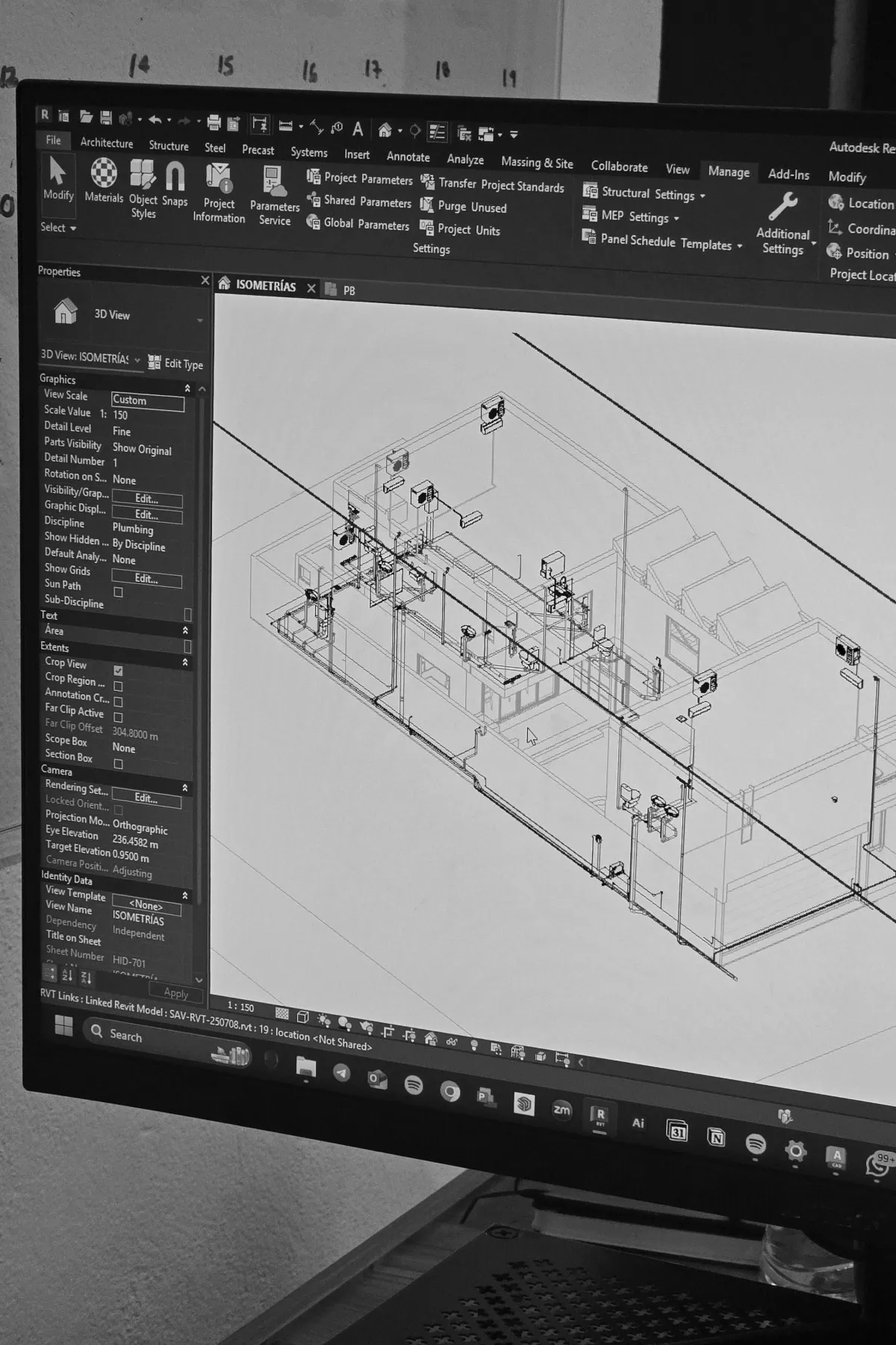The image size is (896, 1345).
Task: Click the Crop View icon in view control bar
Action: click(388, 1031)
